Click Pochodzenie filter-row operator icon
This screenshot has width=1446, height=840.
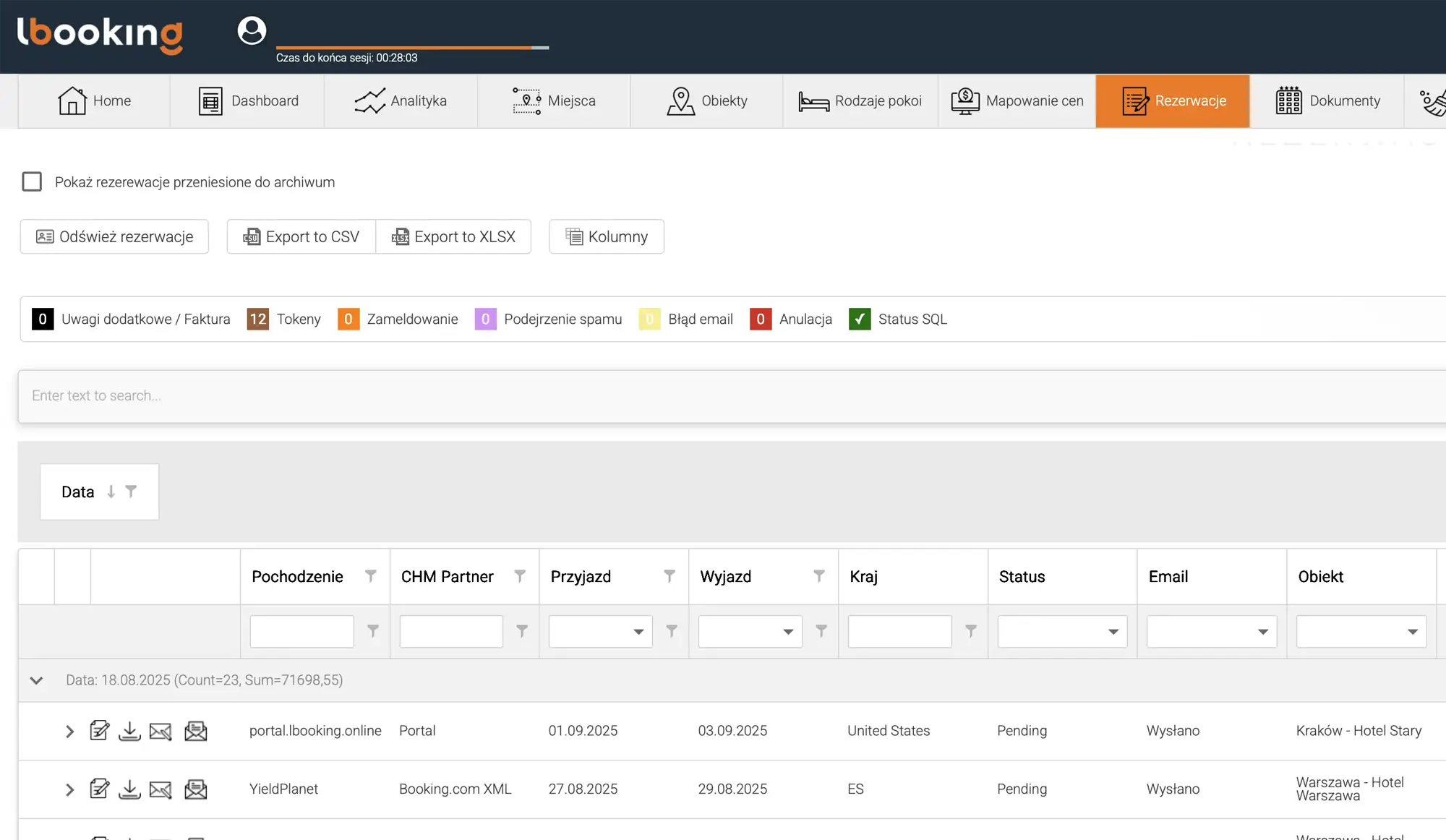pyautogui.click(x=373, y=631)
